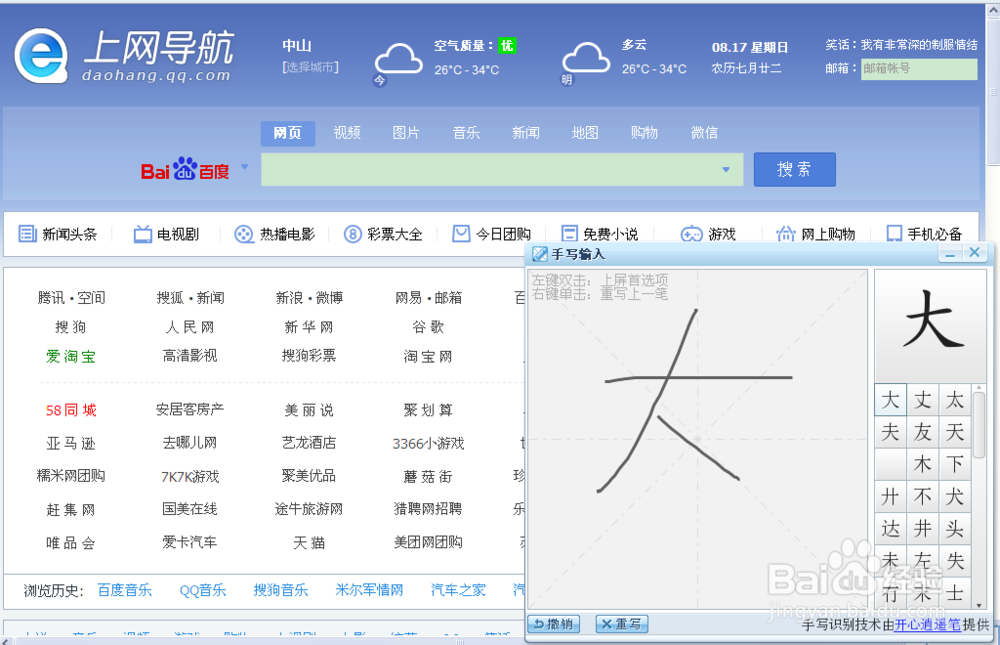Open the 汽车之家 history link
1000x645 pixels.
click(458, 590)
